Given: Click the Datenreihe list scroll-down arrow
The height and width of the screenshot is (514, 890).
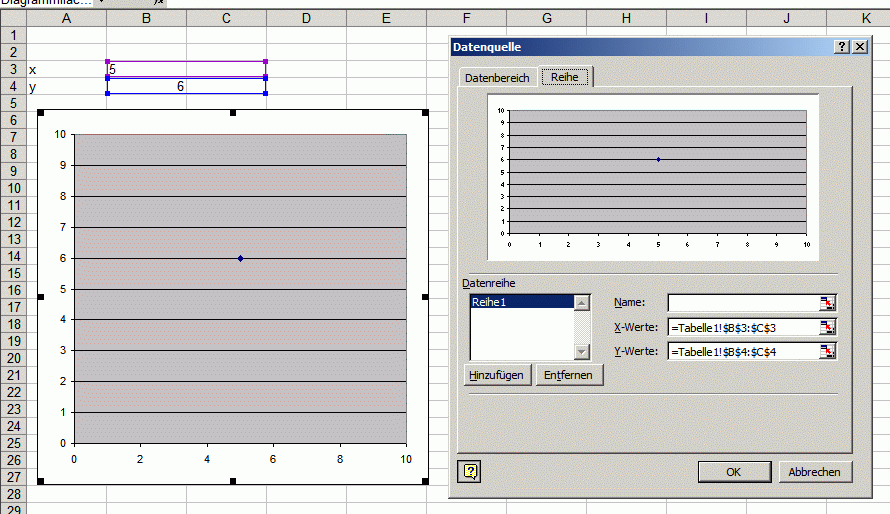Looking at the screenshot, I should [582, 352].
